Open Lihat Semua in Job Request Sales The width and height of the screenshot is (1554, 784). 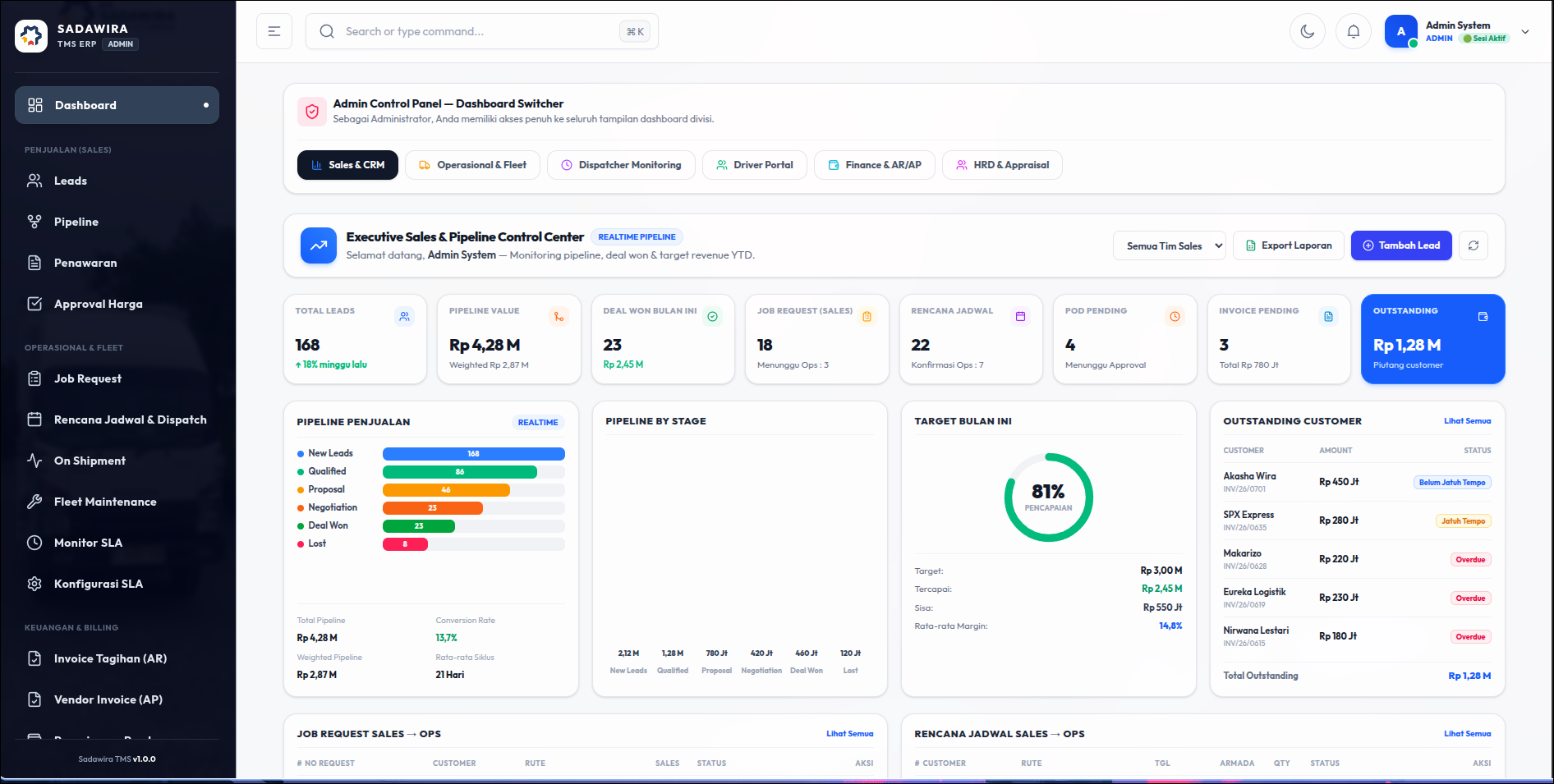(x=849, y=734)
